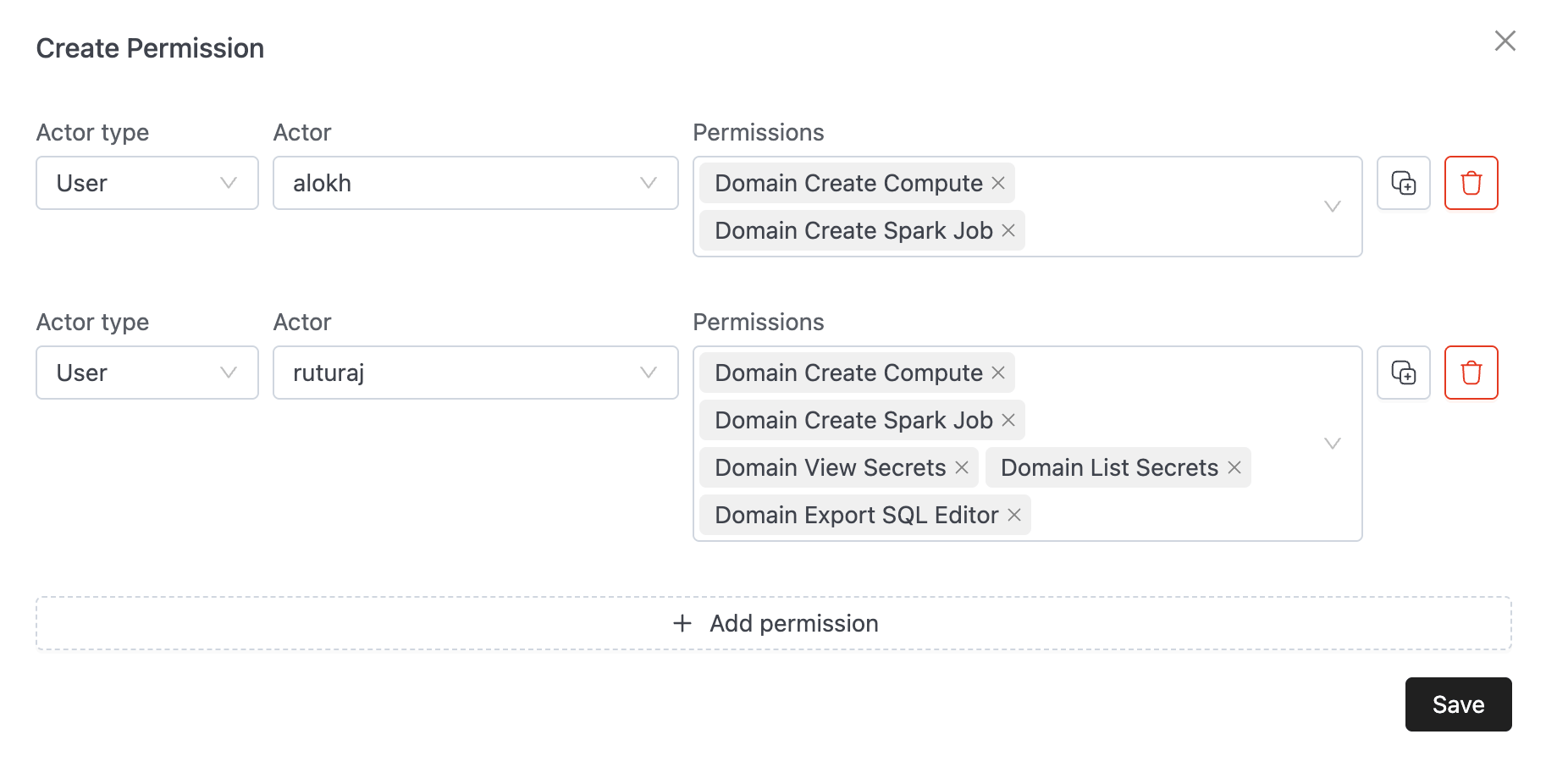Viewport: 1546px width, 784px height.
Task: Remove Domain Create Compute tag from ruturaj
Action: 998,373
